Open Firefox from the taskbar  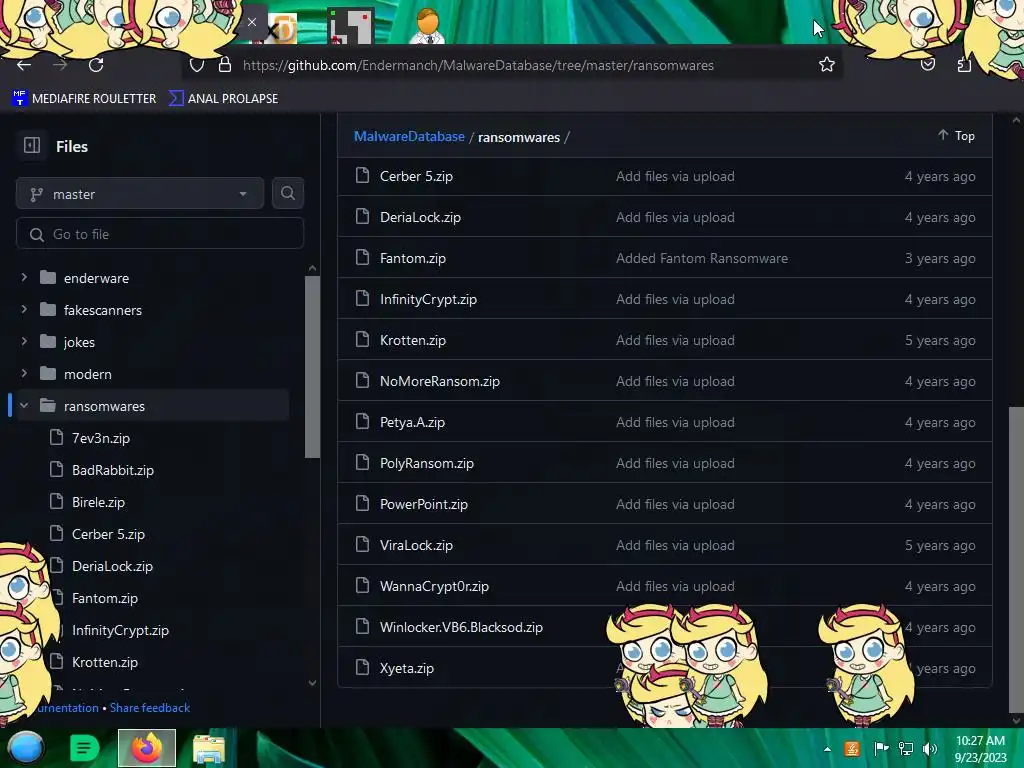146,748
